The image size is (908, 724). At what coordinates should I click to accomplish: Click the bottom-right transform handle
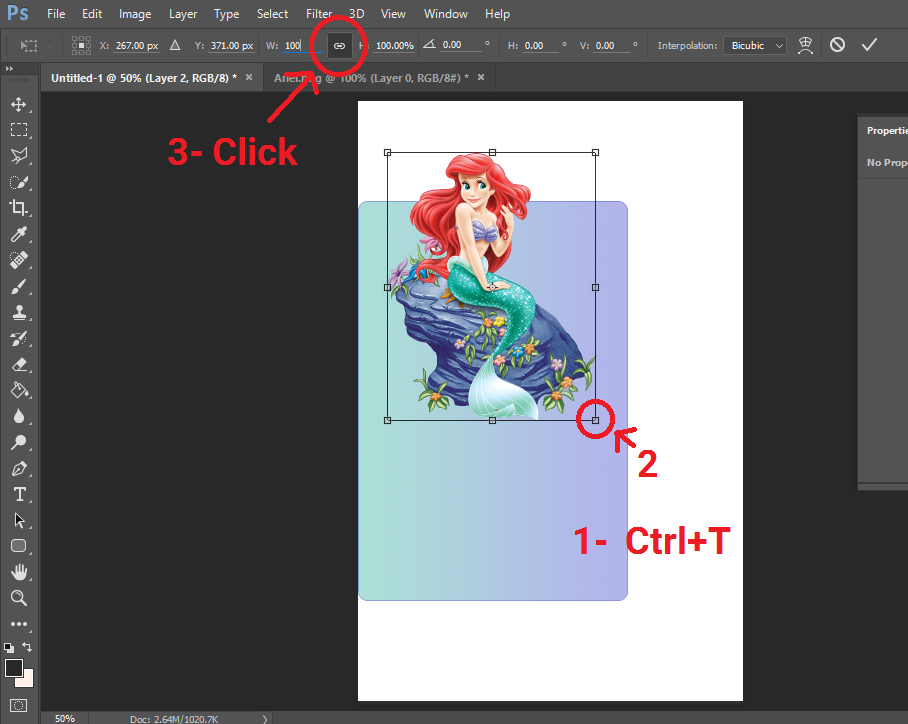[x=595, y=420]
